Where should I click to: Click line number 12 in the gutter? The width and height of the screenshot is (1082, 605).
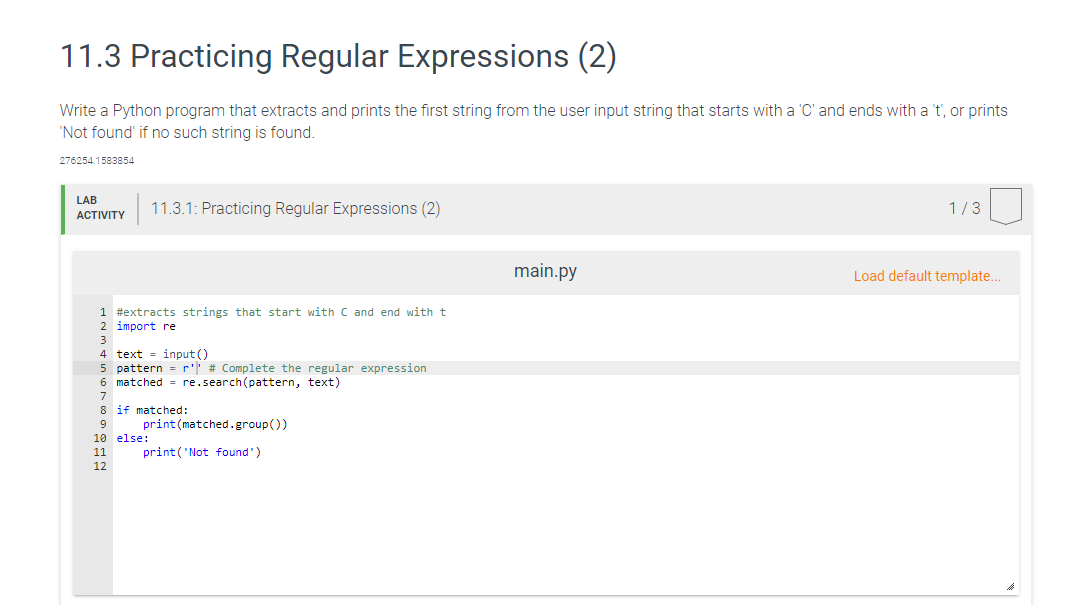pyautogui.click(x=99, y=466)
